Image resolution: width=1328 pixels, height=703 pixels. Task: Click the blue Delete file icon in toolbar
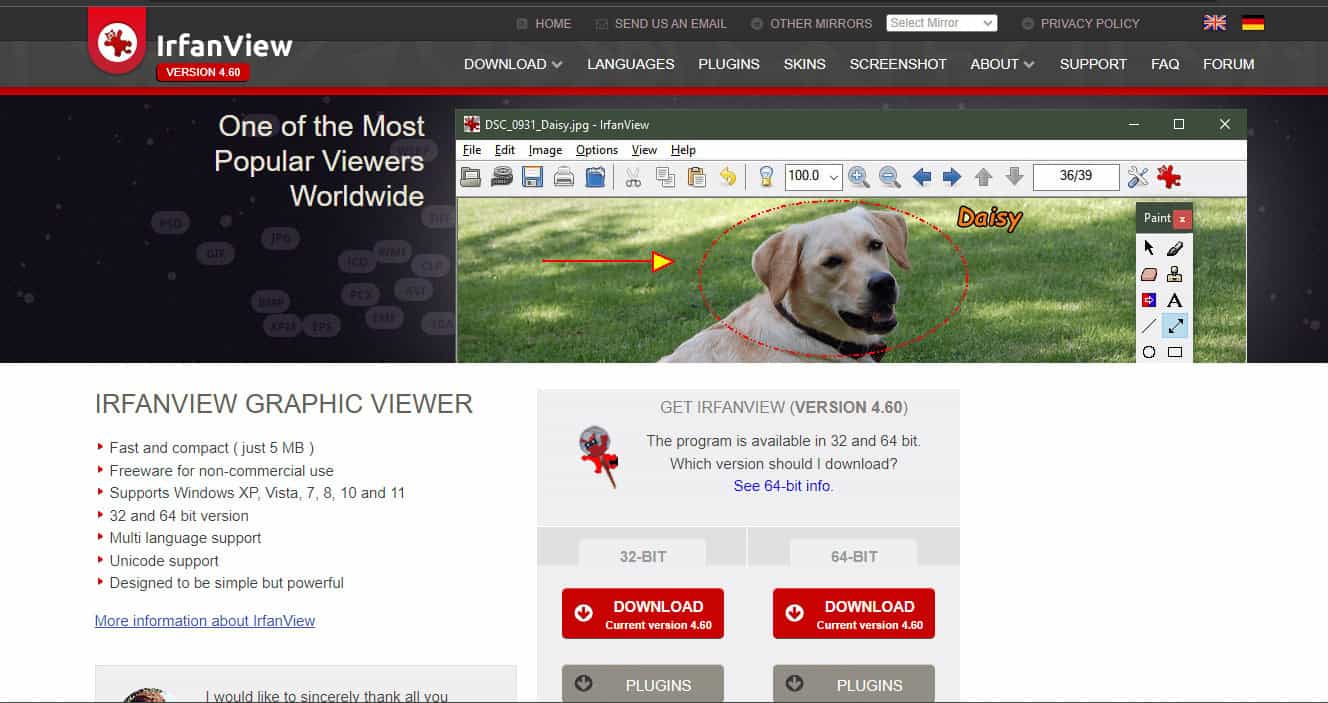[595, 177]
